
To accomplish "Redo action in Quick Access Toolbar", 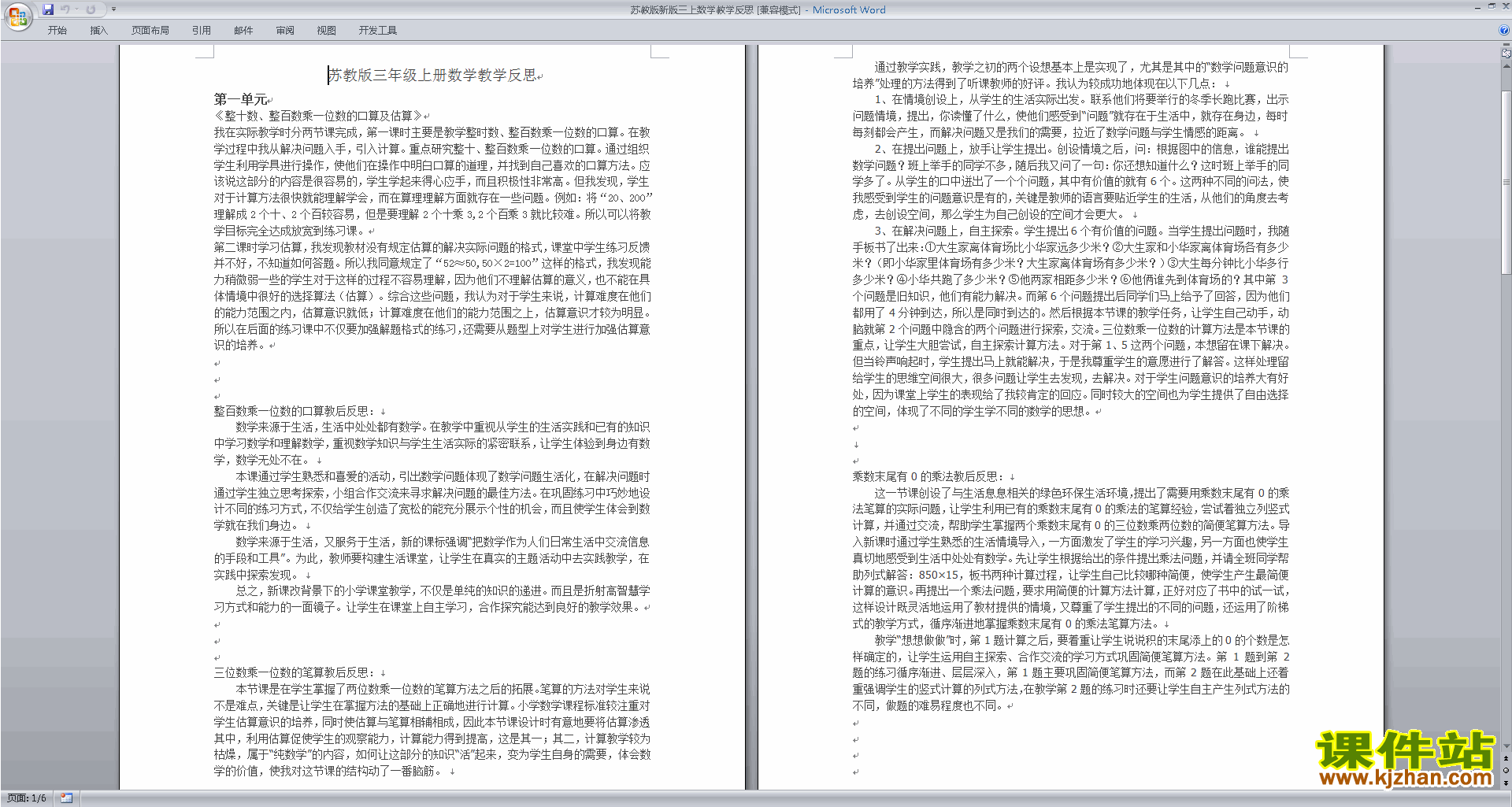I will 91,9.
